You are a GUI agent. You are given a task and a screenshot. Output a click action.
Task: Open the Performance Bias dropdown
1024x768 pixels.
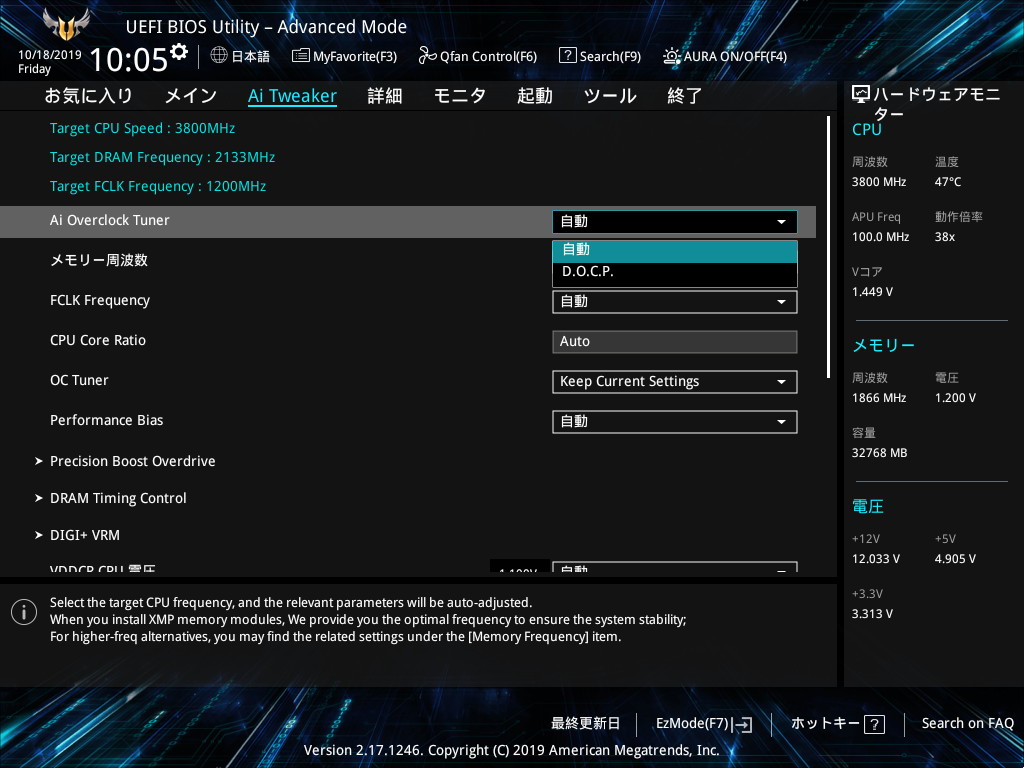[675, 421]
